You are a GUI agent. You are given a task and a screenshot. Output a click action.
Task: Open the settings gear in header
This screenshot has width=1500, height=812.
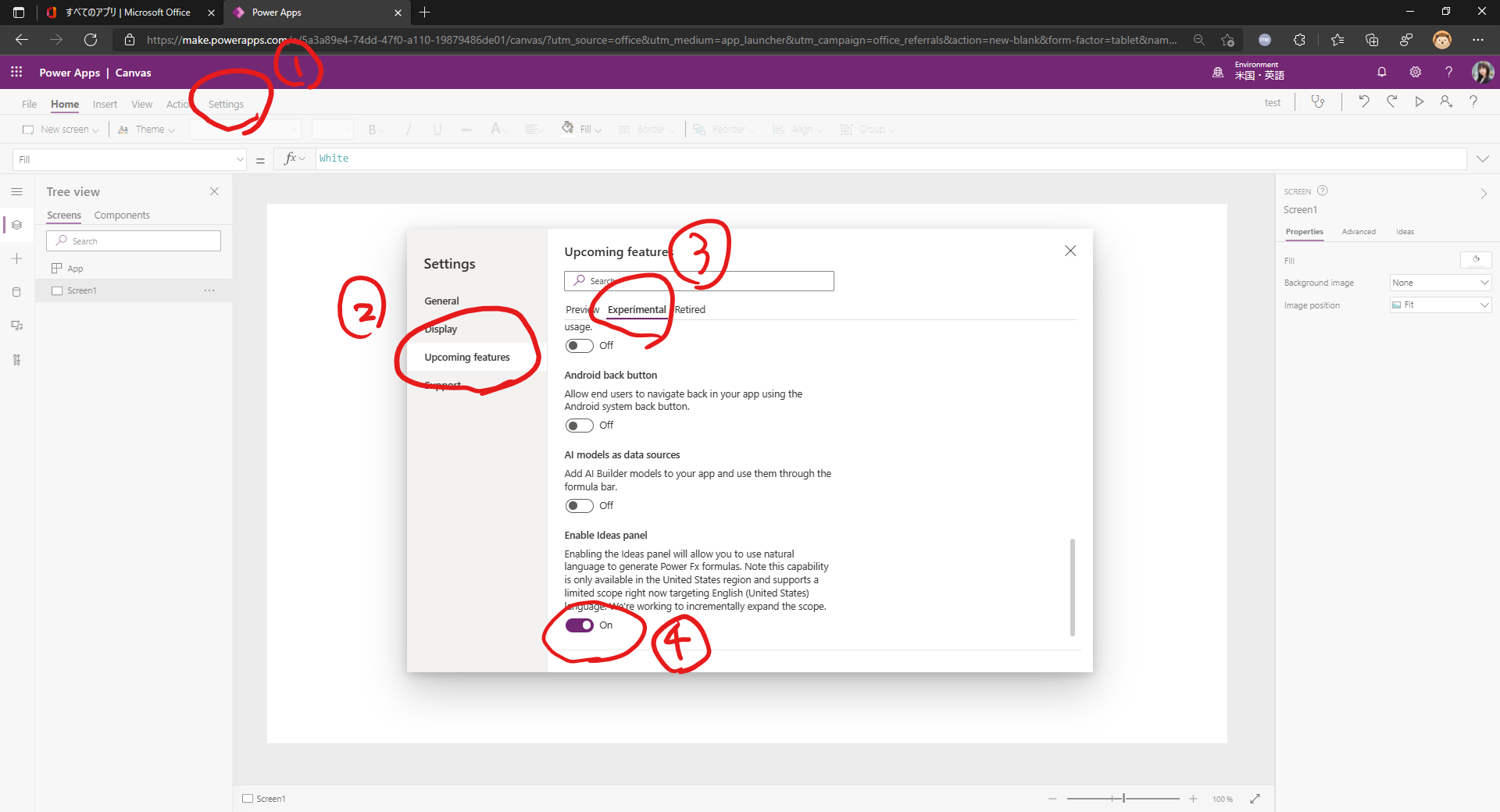(1415, 72)
